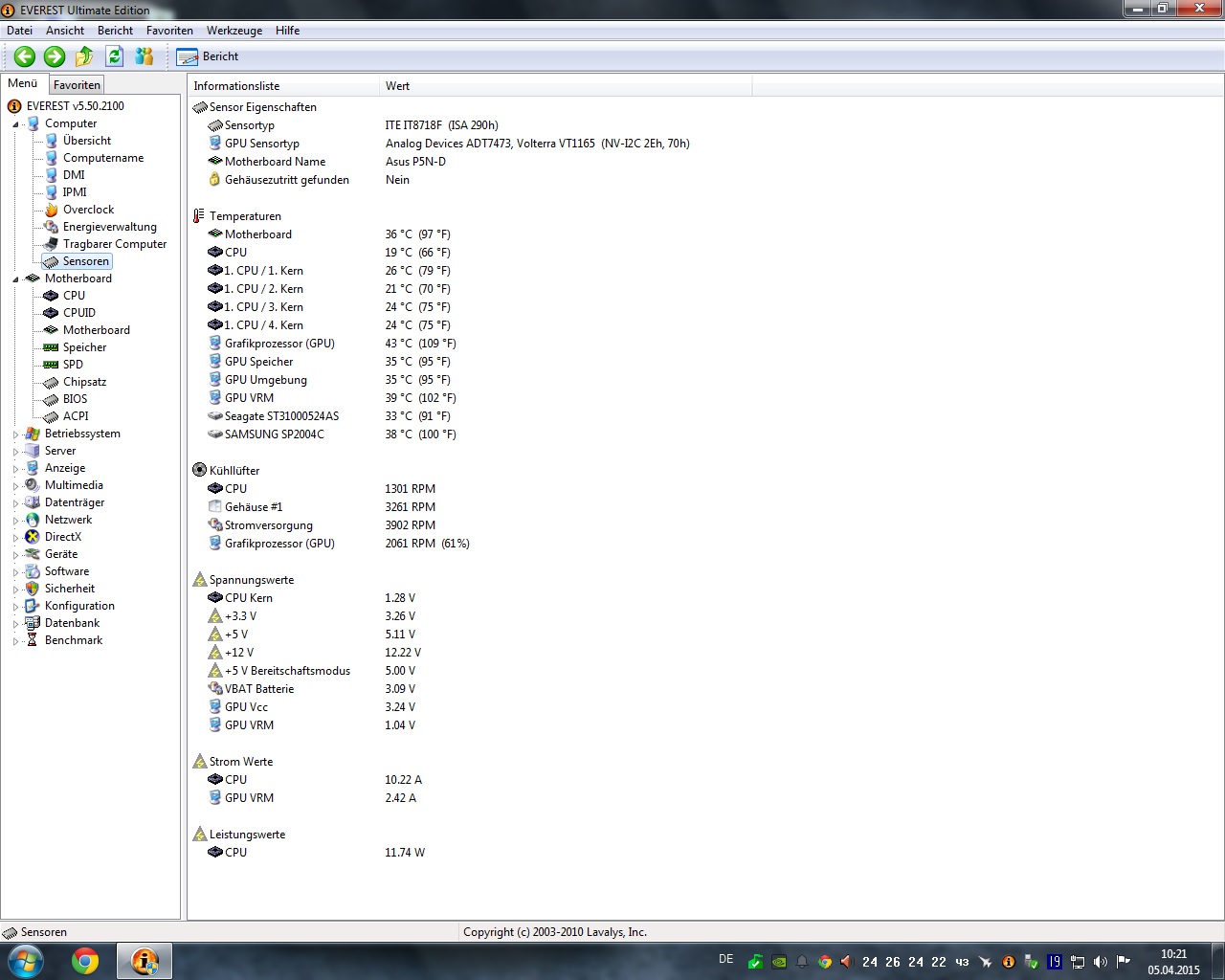Select BIOS in the tree
Image resolution: width=1225 pixels, height=980 pixels.
75,399
